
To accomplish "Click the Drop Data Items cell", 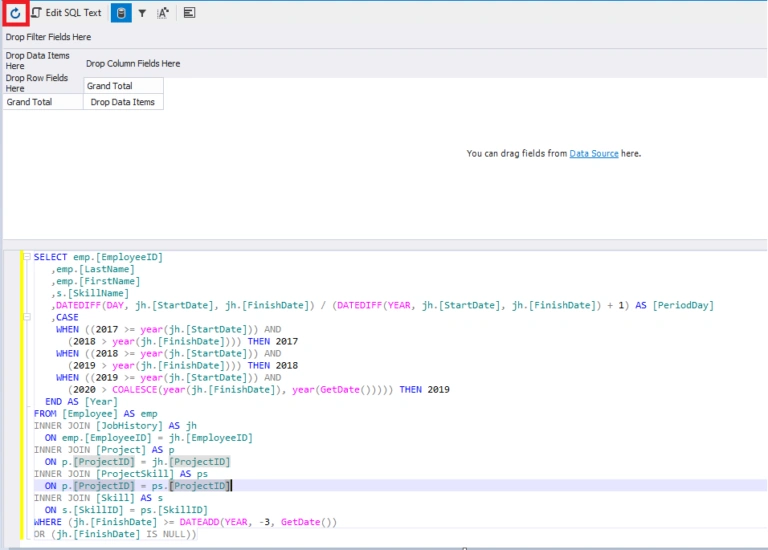I will (x=123, y=102).
